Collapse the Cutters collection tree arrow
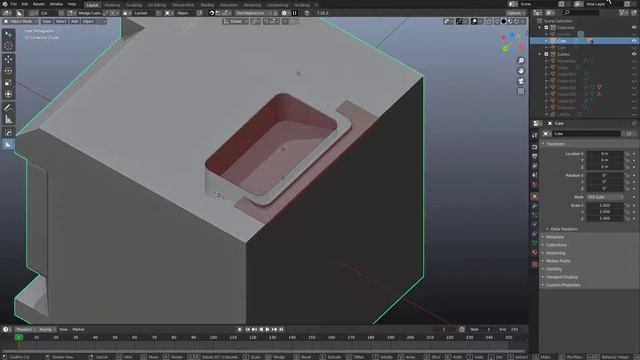This screenshot has height=360, width=640. pyautogui.click(x=540, y=54)
